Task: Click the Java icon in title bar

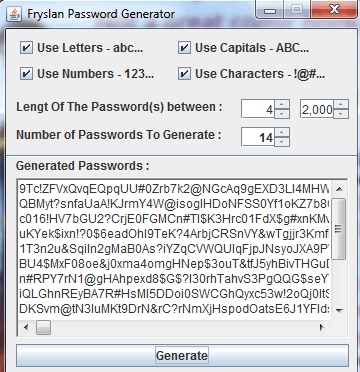Action: 14,15
